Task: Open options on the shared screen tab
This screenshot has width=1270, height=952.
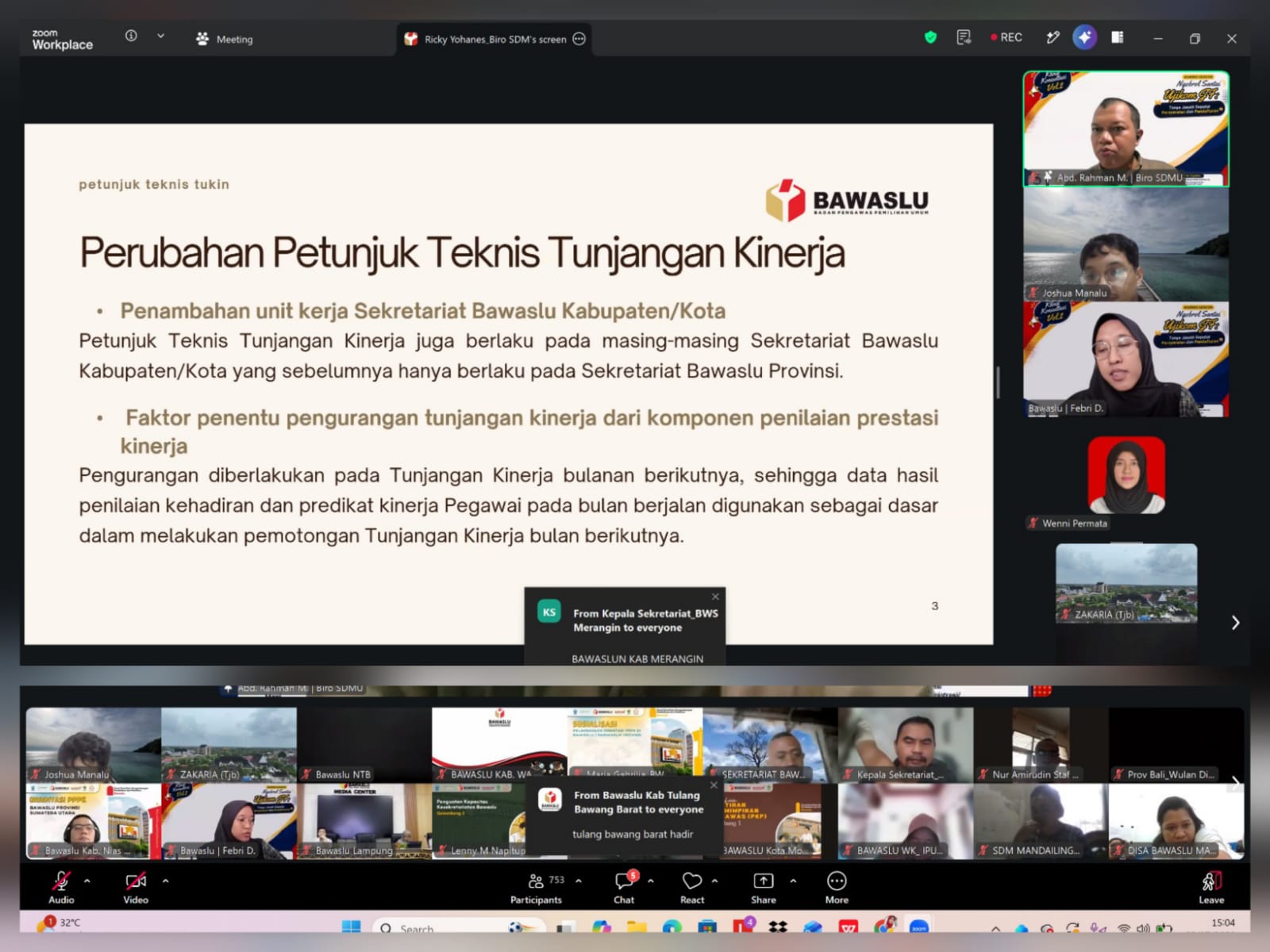Action: (579, 39)
